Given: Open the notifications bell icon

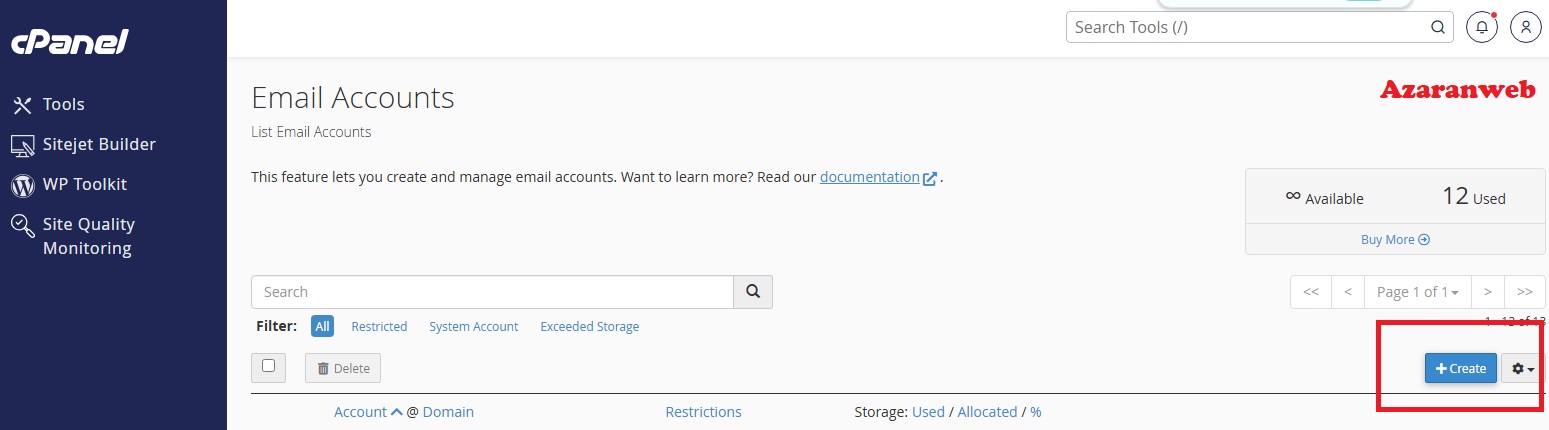Looking at the screenshot, I should [1482, 28].
